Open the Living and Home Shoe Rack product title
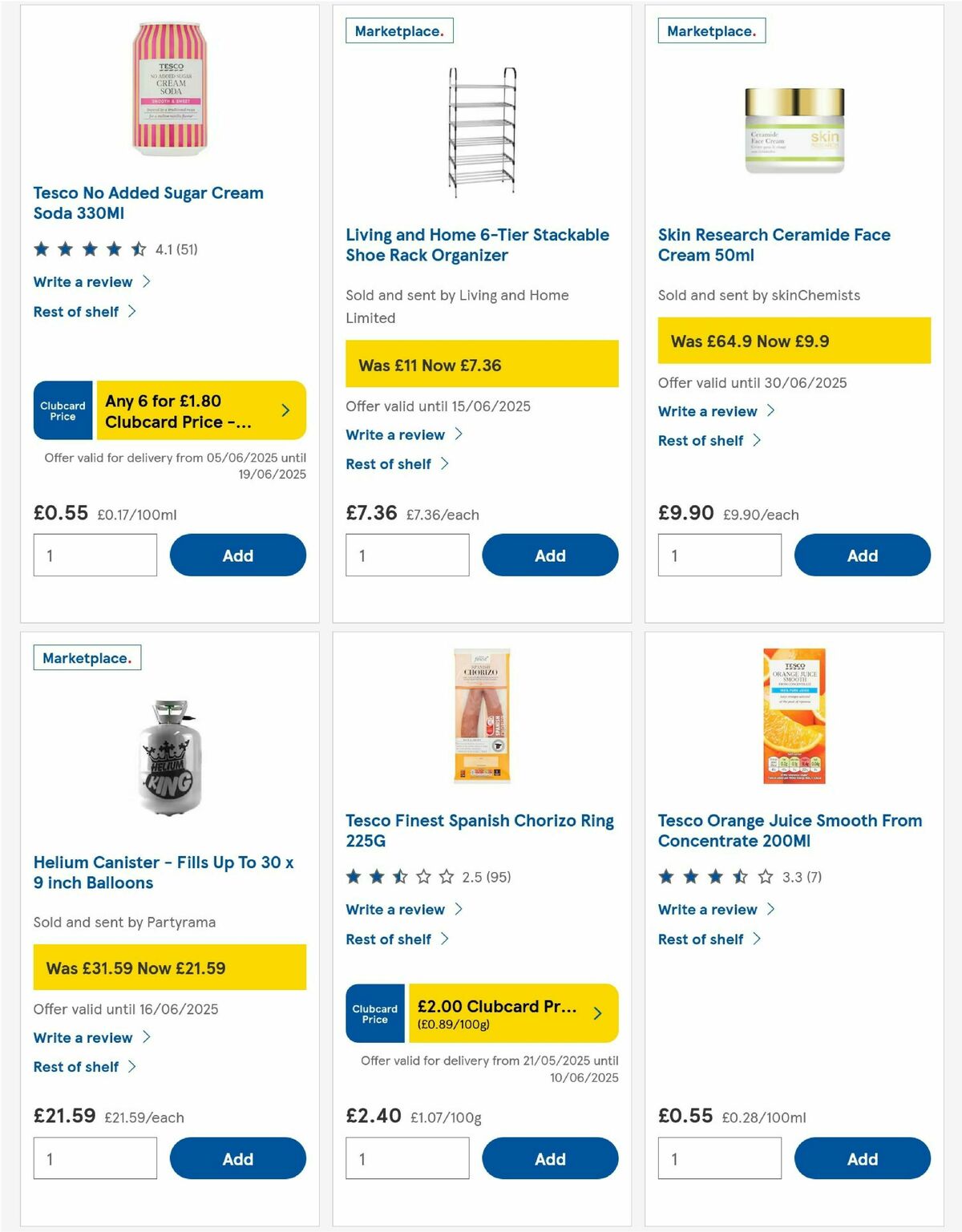 (476, 244)
